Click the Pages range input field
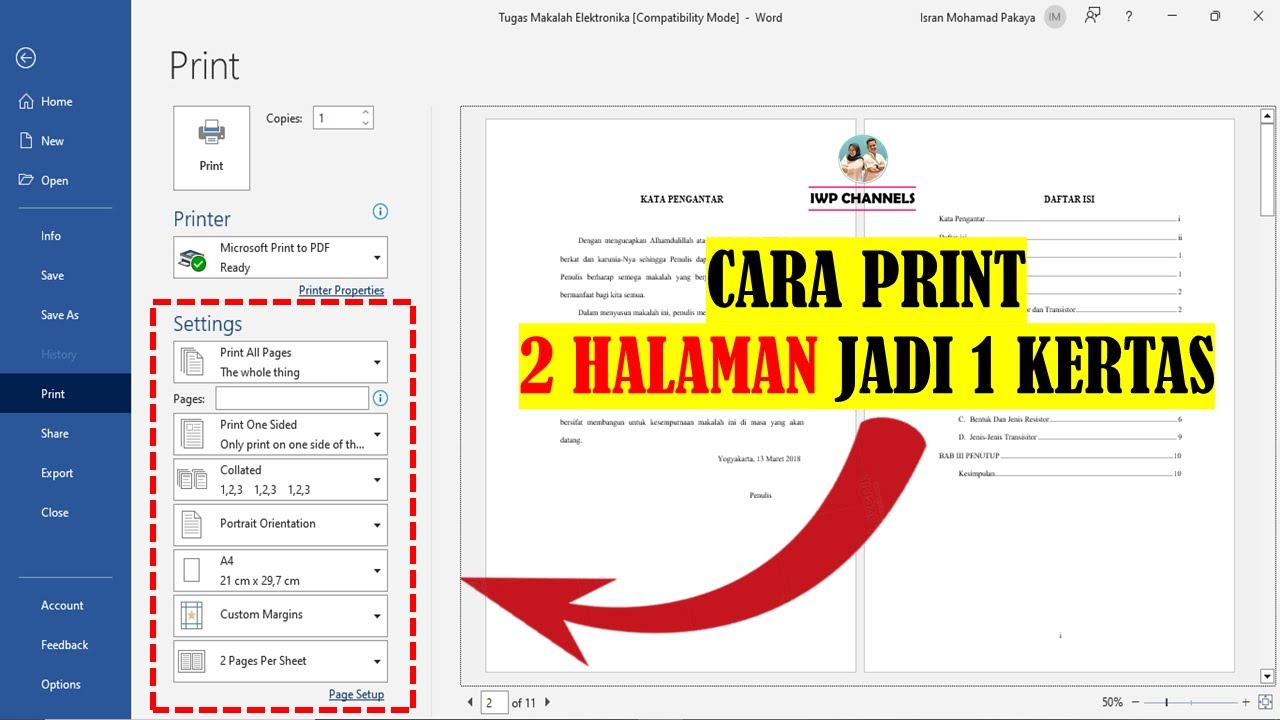This screenshot has width=1280, height=720. (292, 398)
